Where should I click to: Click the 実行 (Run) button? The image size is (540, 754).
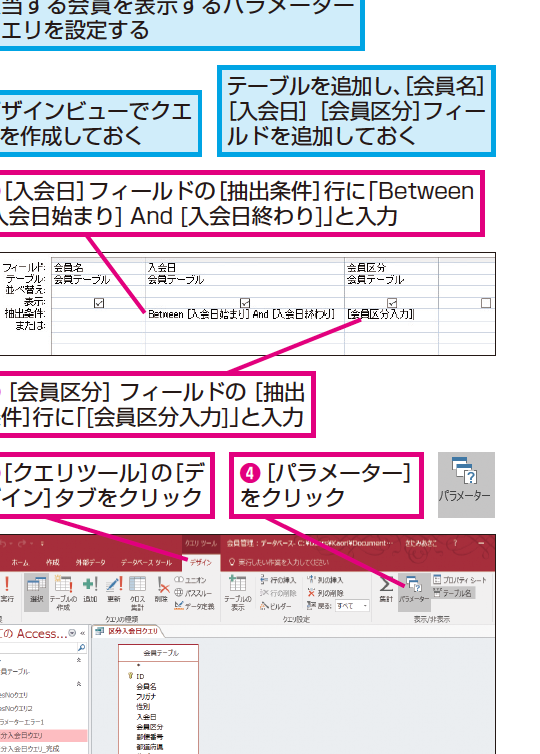(x=7, y=590)
